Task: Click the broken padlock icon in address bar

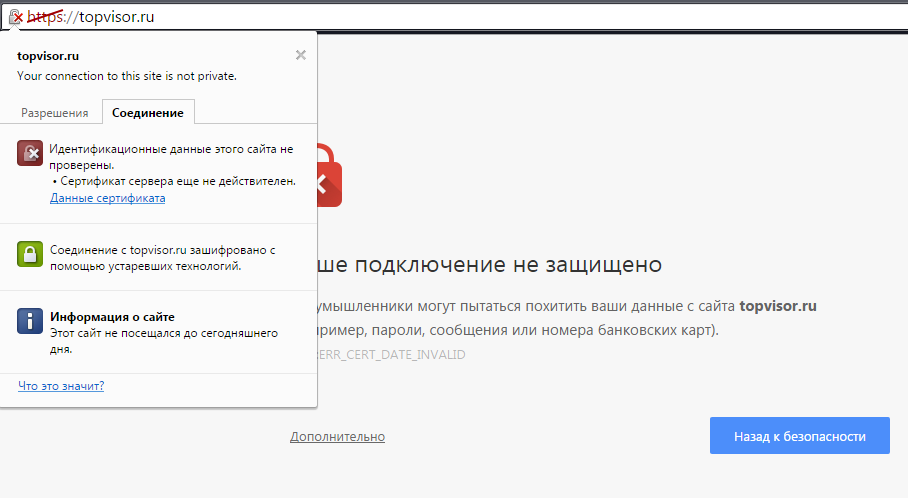Action: pos(16,17)
